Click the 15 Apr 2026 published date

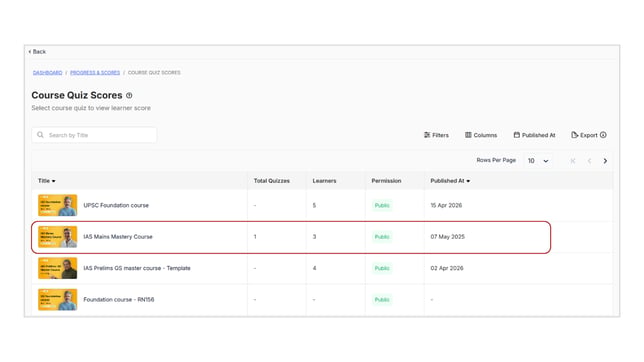coord(446,205)
